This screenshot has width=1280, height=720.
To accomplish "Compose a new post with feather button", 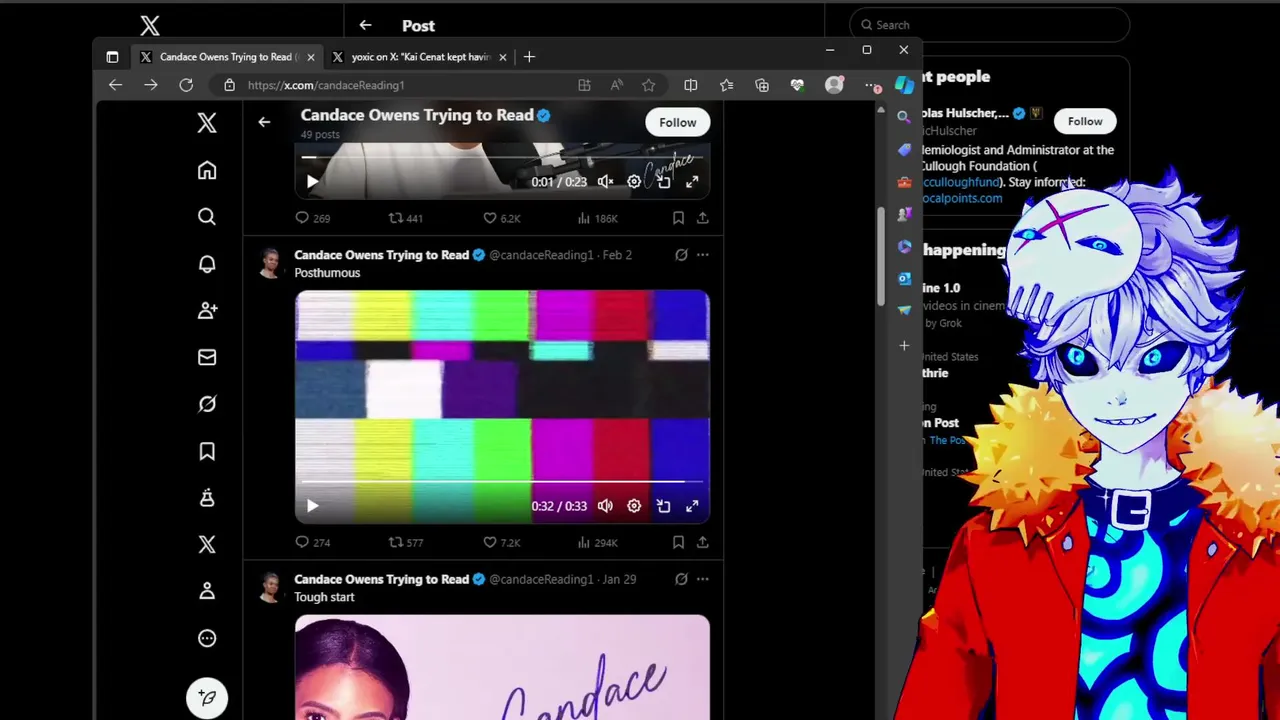I will tap(207, 697).
